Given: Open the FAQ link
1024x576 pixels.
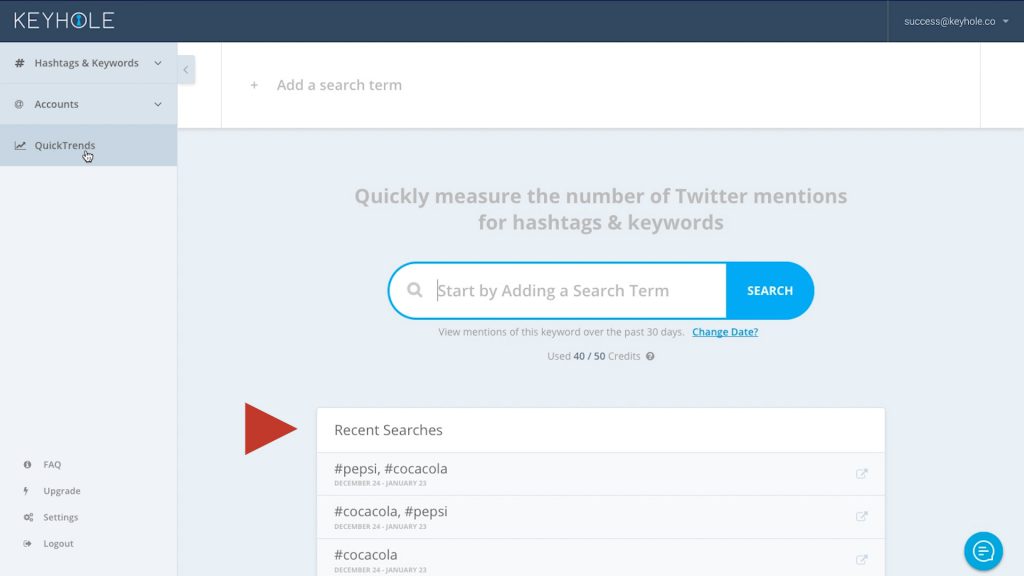Looking at the screenshot, I should pos(52,464).
